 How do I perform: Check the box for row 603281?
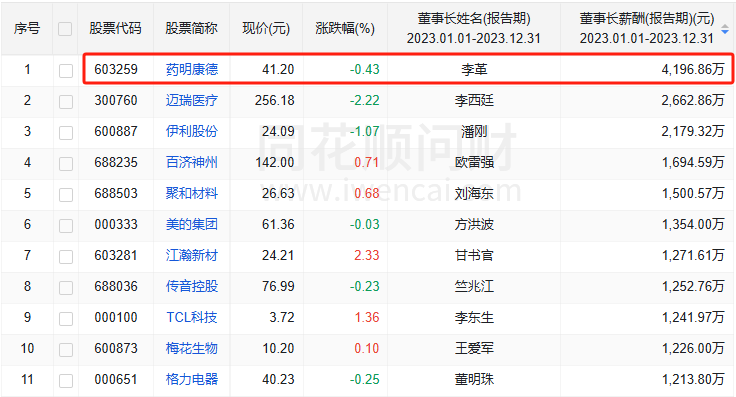click(x=66, y=257)
